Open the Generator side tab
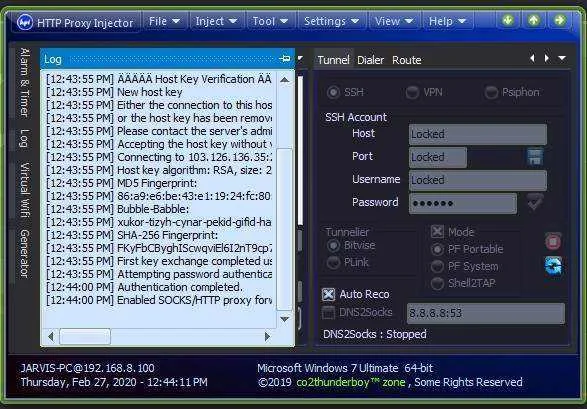This screenshot has width=587, height=409. pyautogui.click(x=24, y=254)
